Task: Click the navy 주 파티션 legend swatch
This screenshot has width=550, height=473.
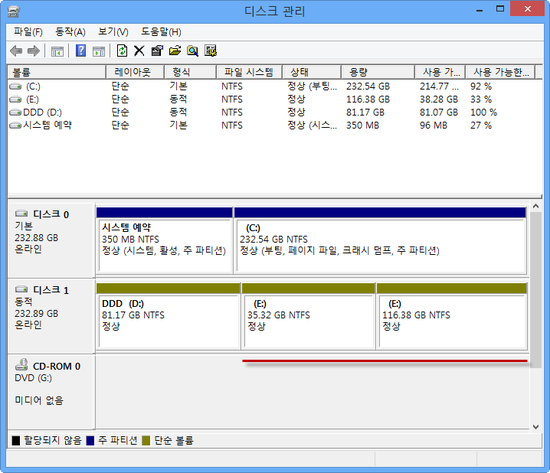Action: (x=90, y=440)
